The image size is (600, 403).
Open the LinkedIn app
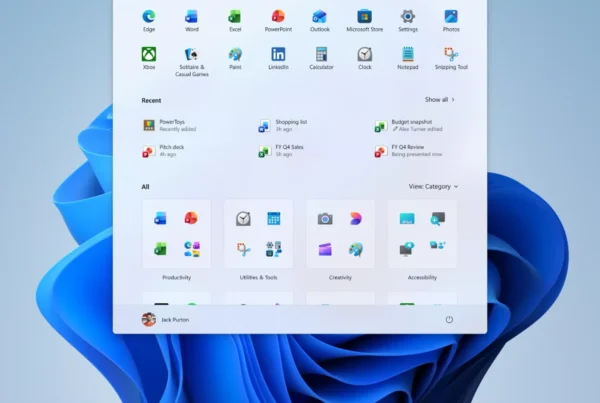278,58
